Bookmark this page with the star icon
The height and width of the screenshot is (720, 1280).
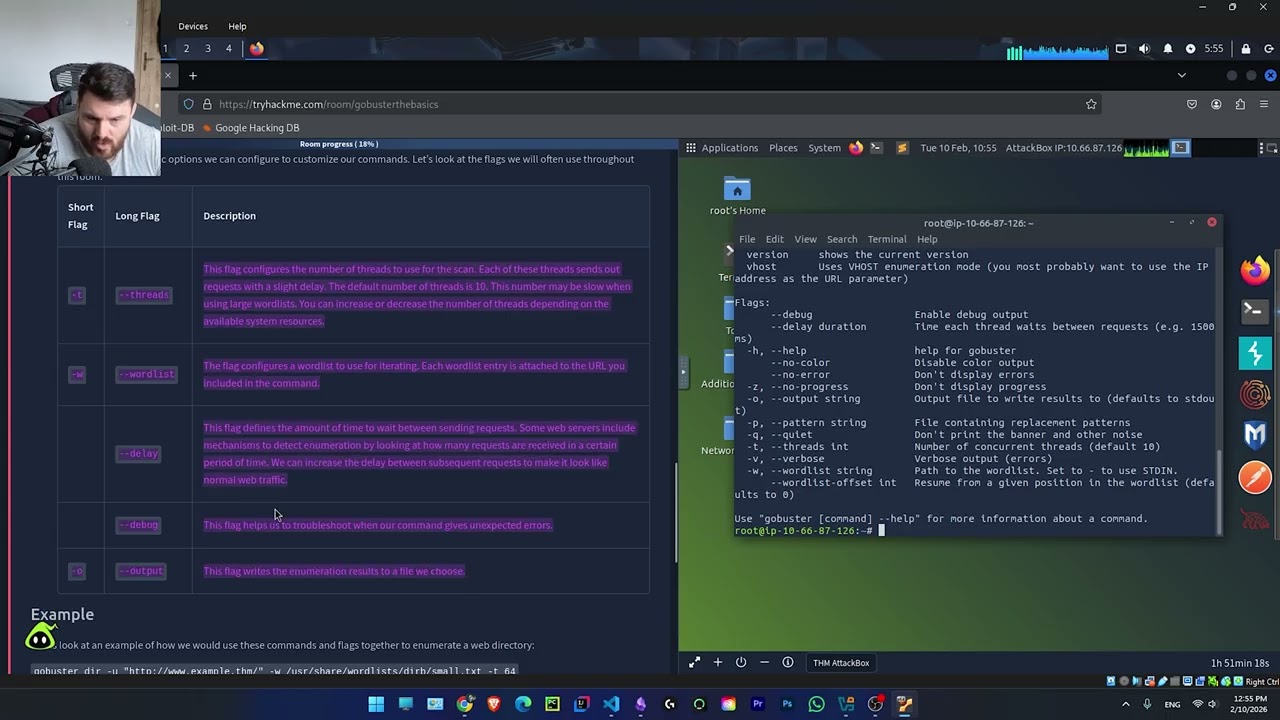1091,104
